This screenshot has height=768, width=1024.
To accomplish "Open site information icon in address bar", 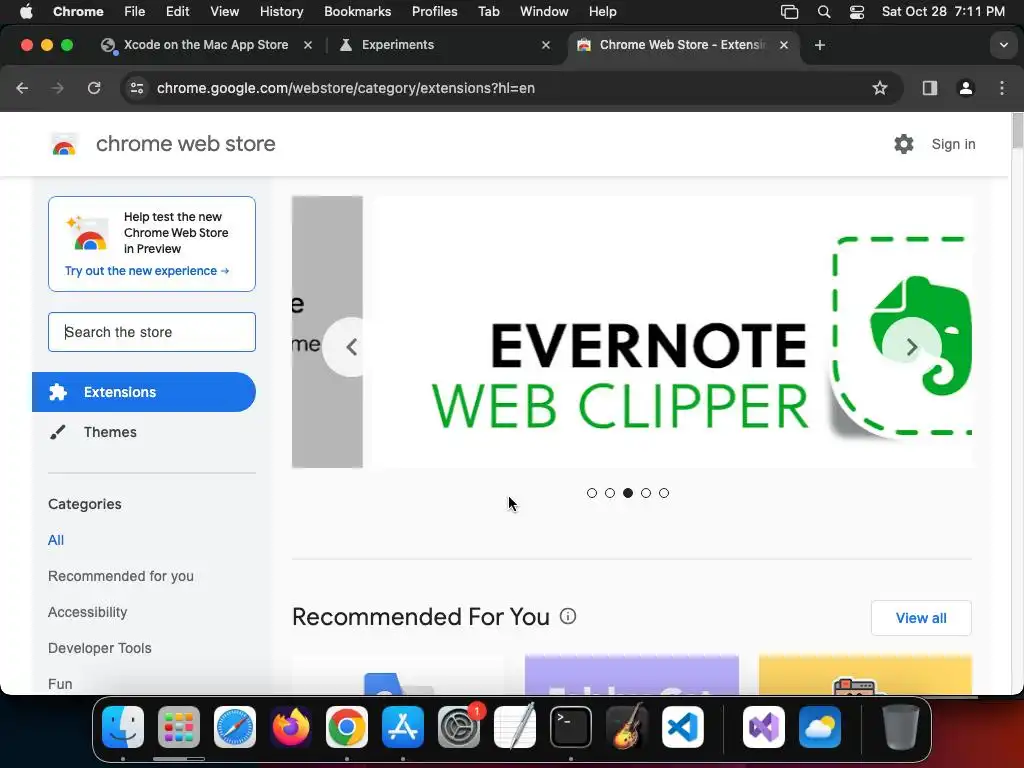I will [136, 88].
